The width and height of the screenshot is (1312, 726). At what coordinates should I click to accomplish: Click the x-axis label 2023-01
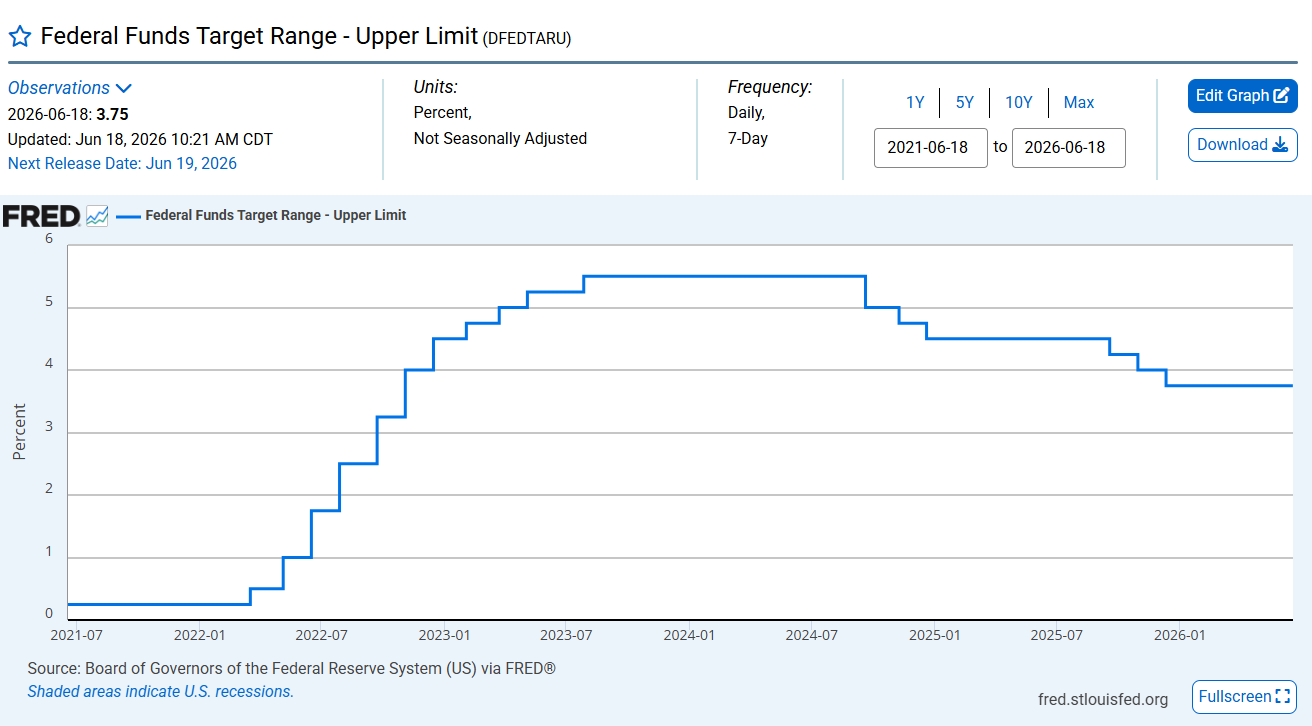444,635
